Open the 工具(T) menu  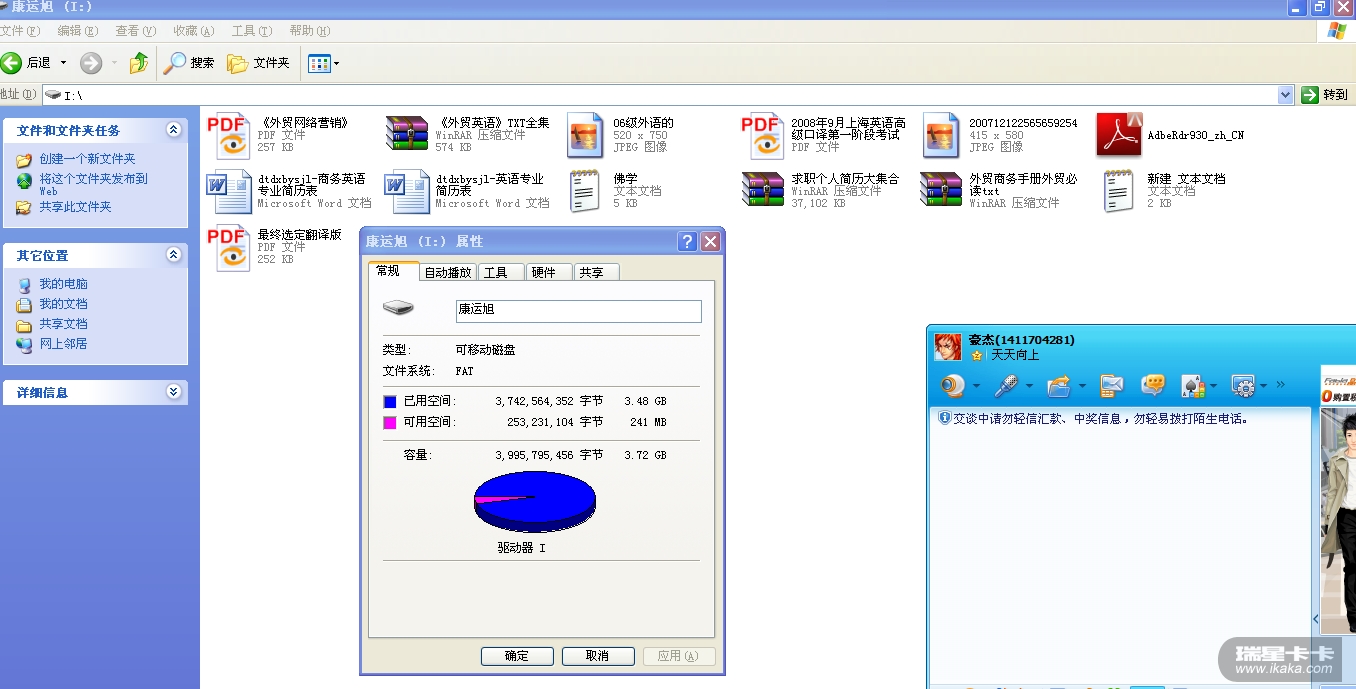251,31
